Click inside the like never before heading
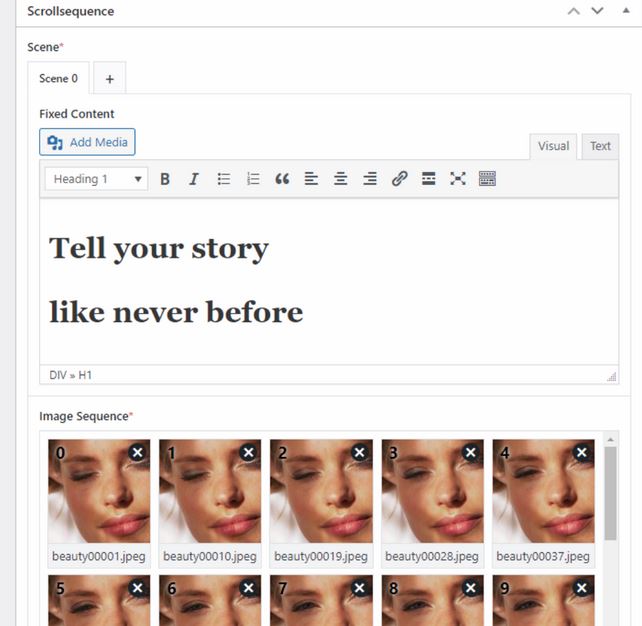Image resolution: width=642 pixels, height=626 pixels. point(176,312)
